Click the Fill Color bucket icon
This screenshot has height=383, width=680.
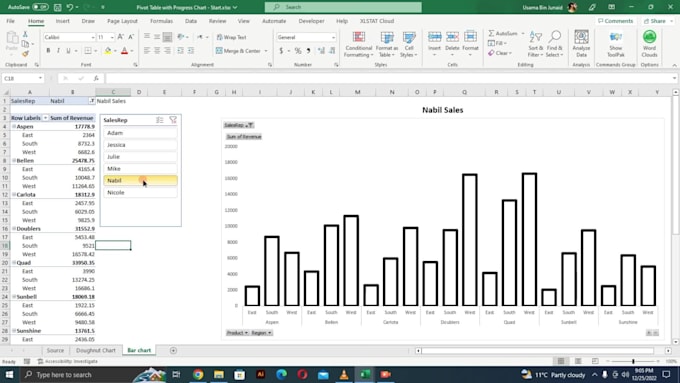pyautogui.click(x=108, y=51)
